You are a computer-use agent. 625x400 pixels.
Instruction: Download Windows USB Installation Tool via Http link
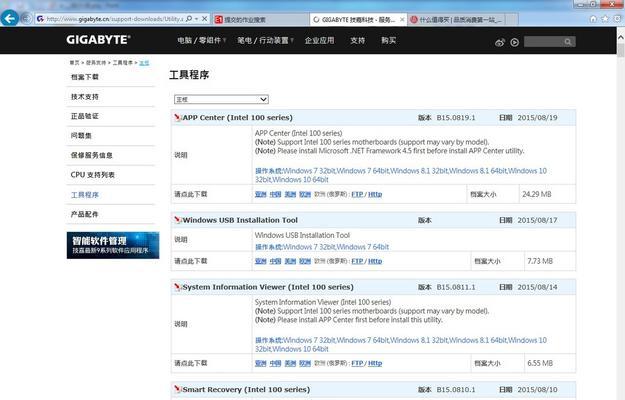[375, 261]
